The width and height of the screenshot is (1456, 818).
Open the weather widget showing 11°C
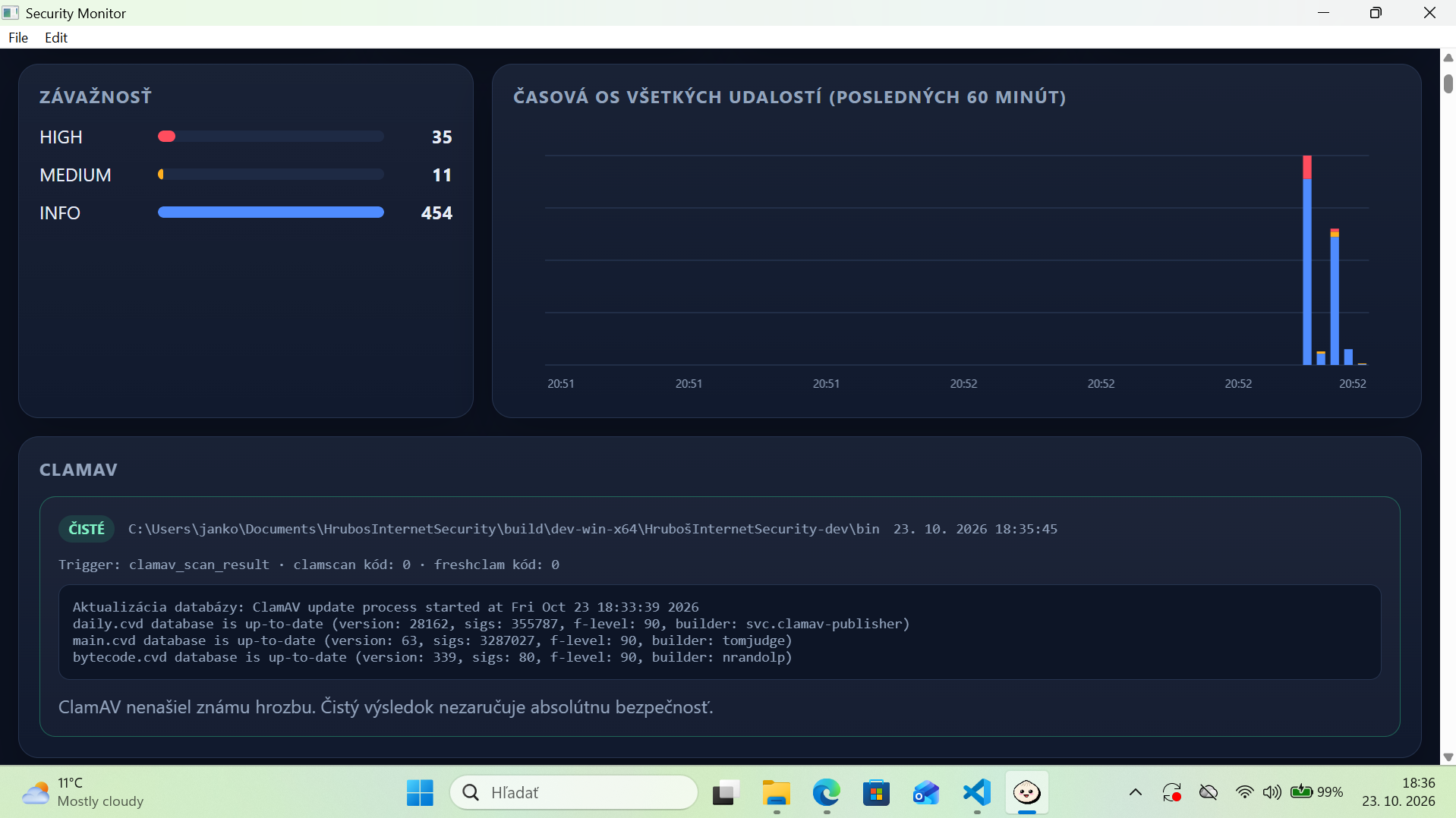click(84, 792)
